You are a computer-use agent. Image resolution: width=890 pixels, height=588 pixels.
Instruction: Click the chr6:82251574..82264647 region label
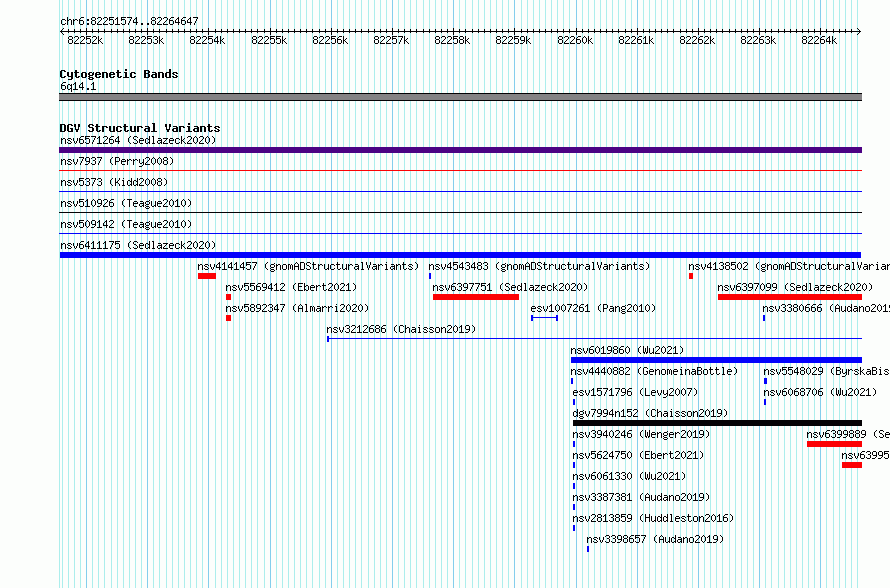(129, 21)
